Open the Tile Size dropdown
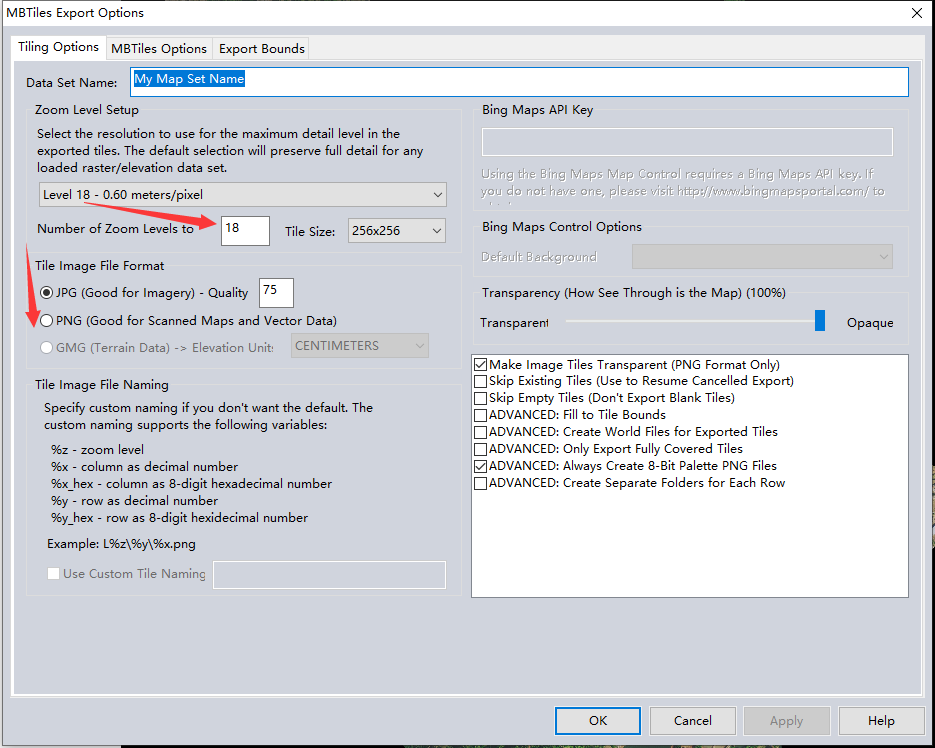935x748 pixels. 397,231
